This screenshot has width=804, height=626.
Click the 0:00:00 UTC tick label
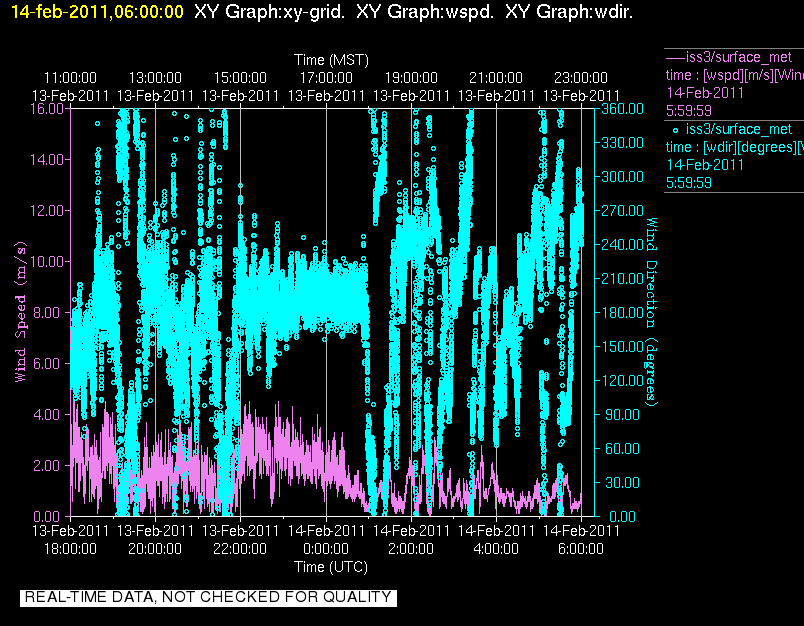coord(326,549)
